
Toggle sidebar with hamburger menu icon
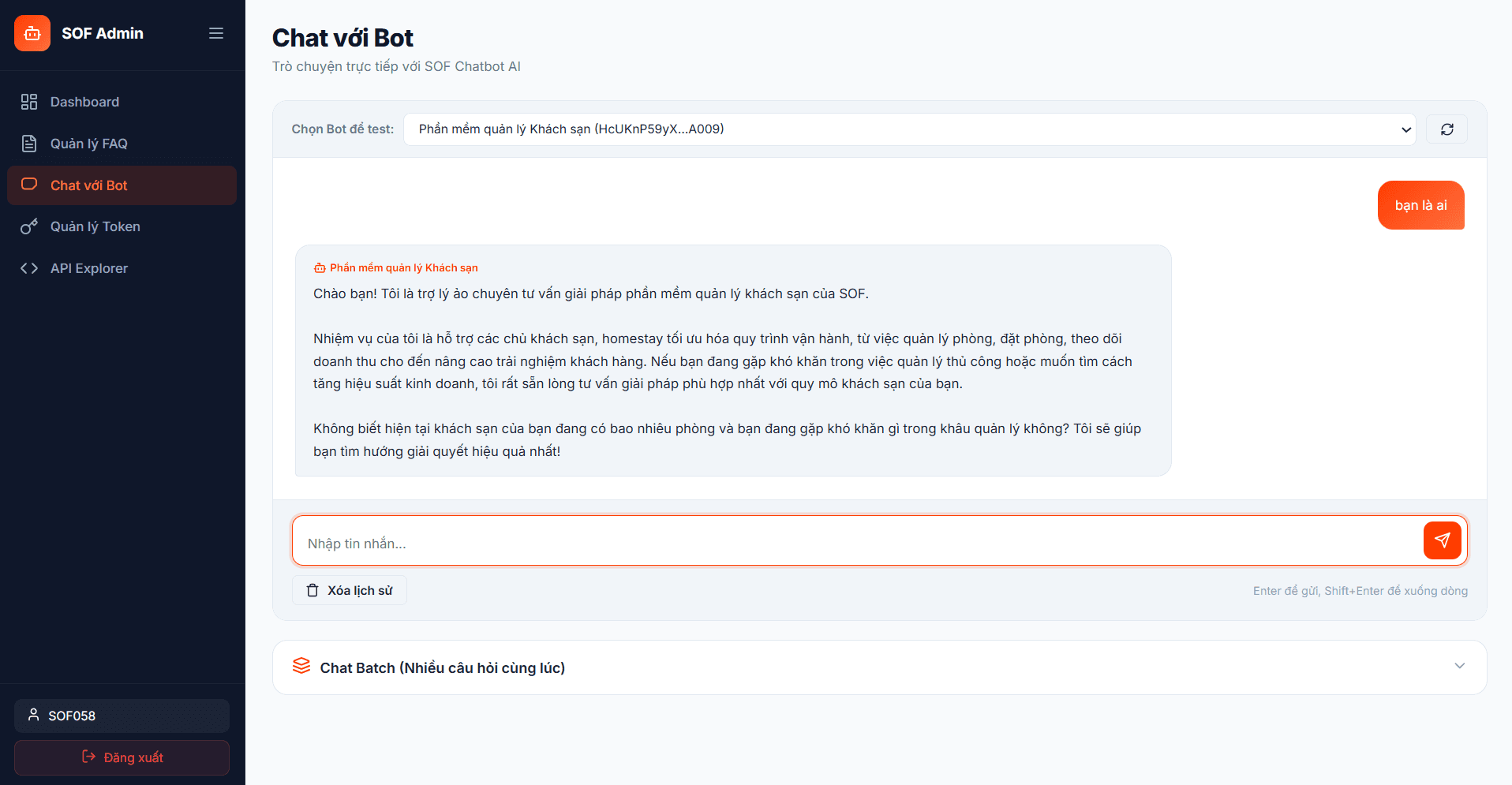click(x=215, y=33)
